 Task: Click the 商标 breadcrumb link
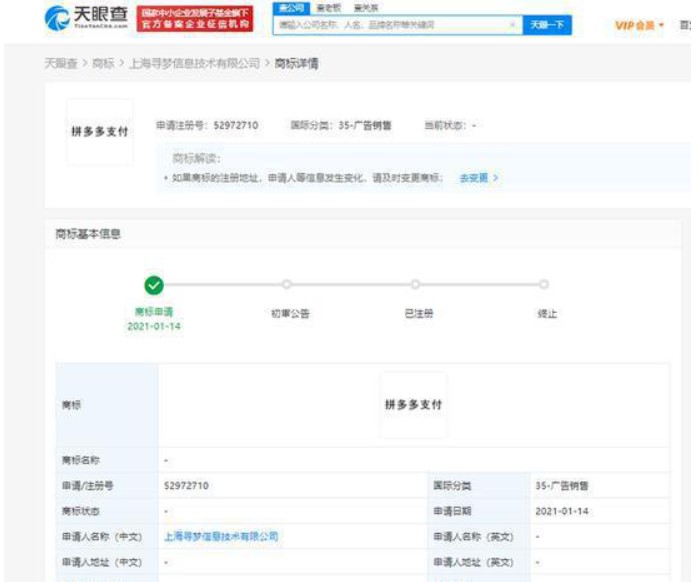point(103,63)
